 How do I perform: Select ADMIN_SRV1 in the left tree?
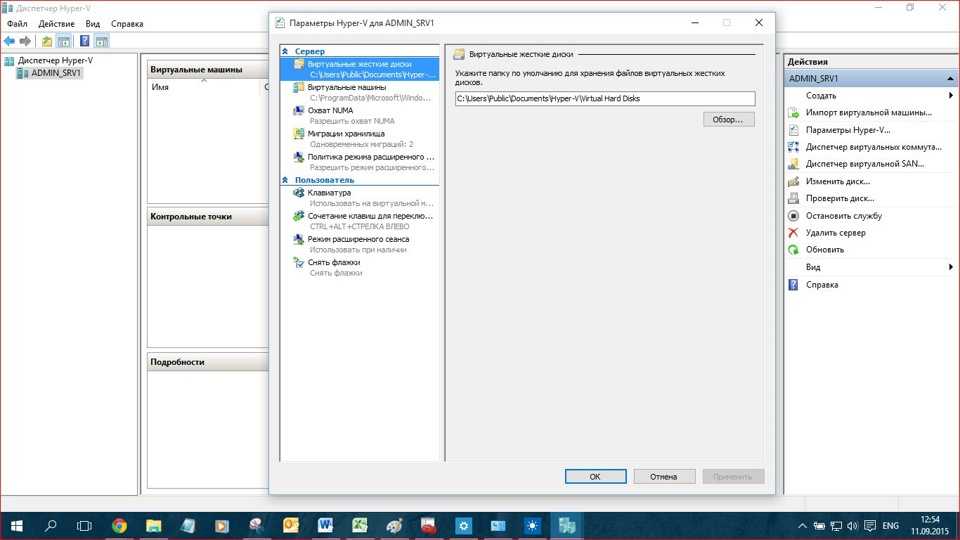point(56,73)
